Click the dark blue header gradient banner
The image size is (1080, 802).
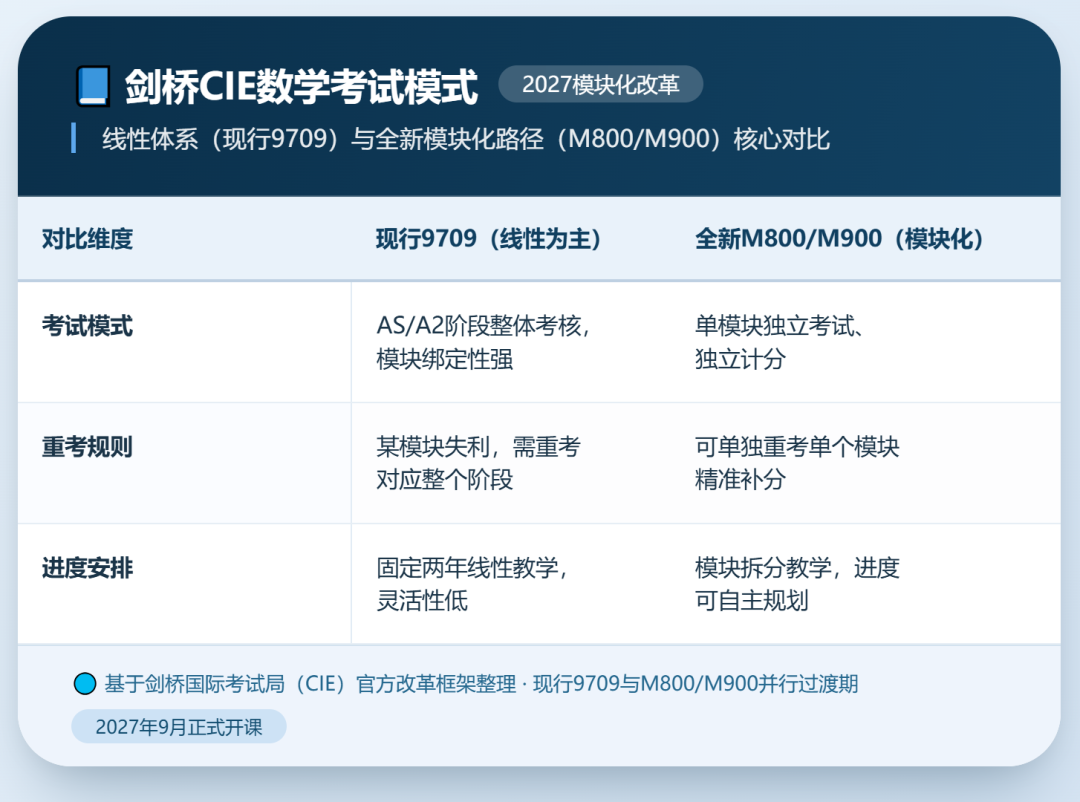pos(540,110)
